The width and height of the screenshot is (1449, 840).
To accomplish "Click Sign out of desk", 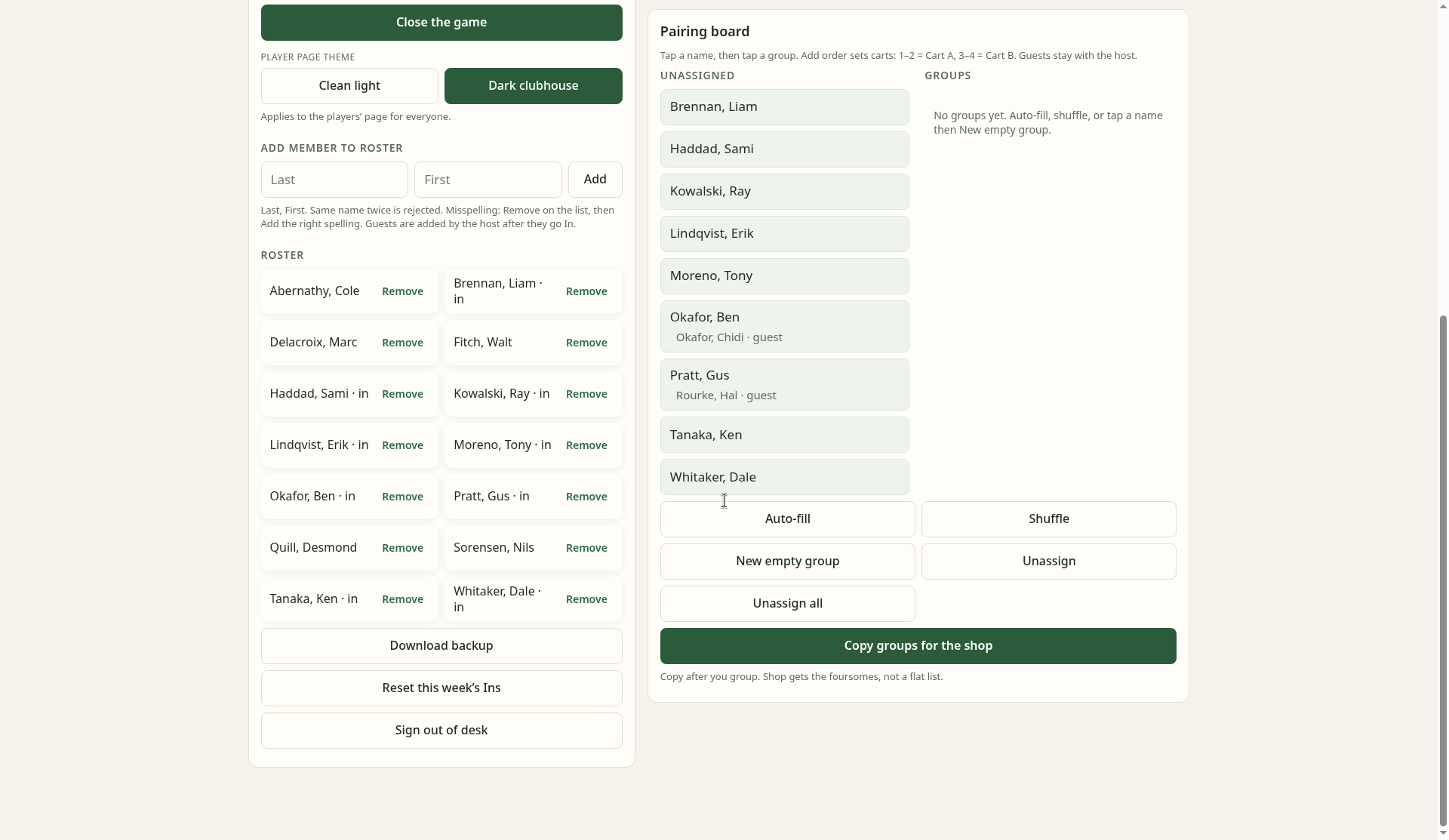I will [x=441, y=731].
